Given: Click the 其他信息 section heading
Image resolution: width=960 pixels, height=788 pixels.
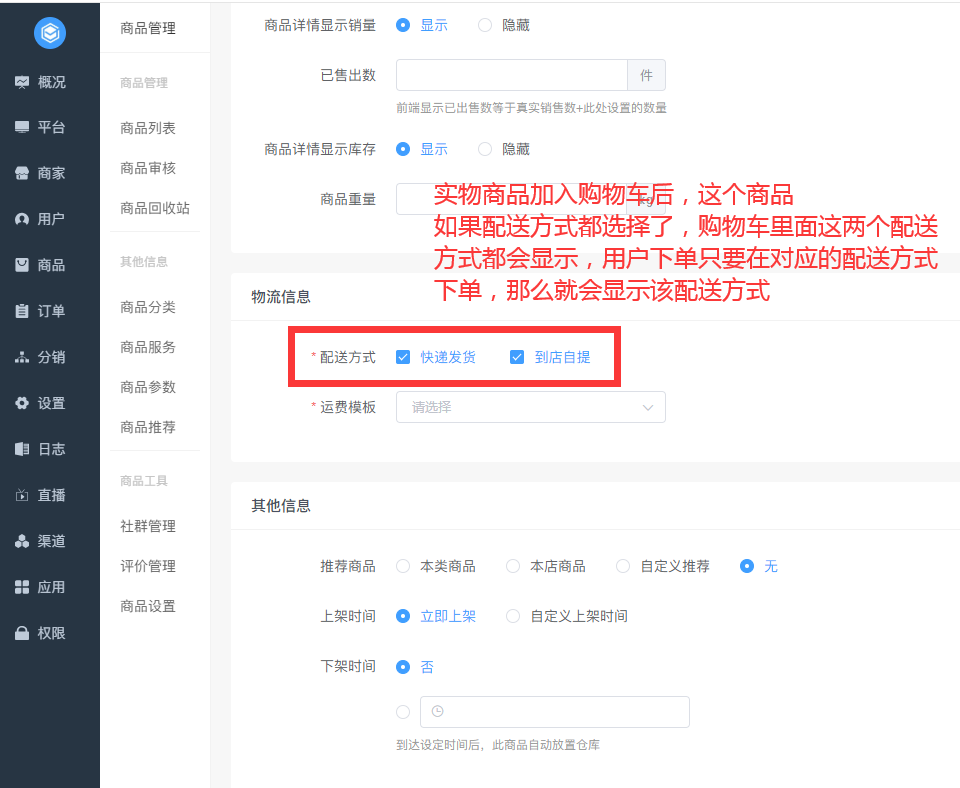Looking at the screenshot, I should pos(281,506).
